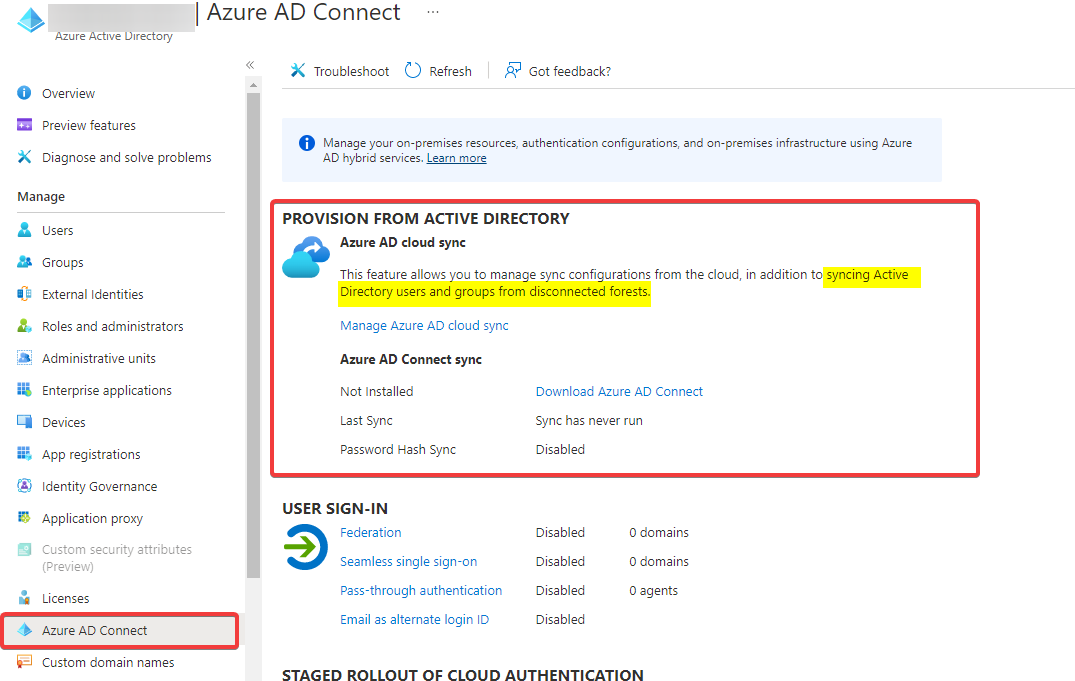
Task: Click the Application proxy icon
Action: tap(24, 517)
